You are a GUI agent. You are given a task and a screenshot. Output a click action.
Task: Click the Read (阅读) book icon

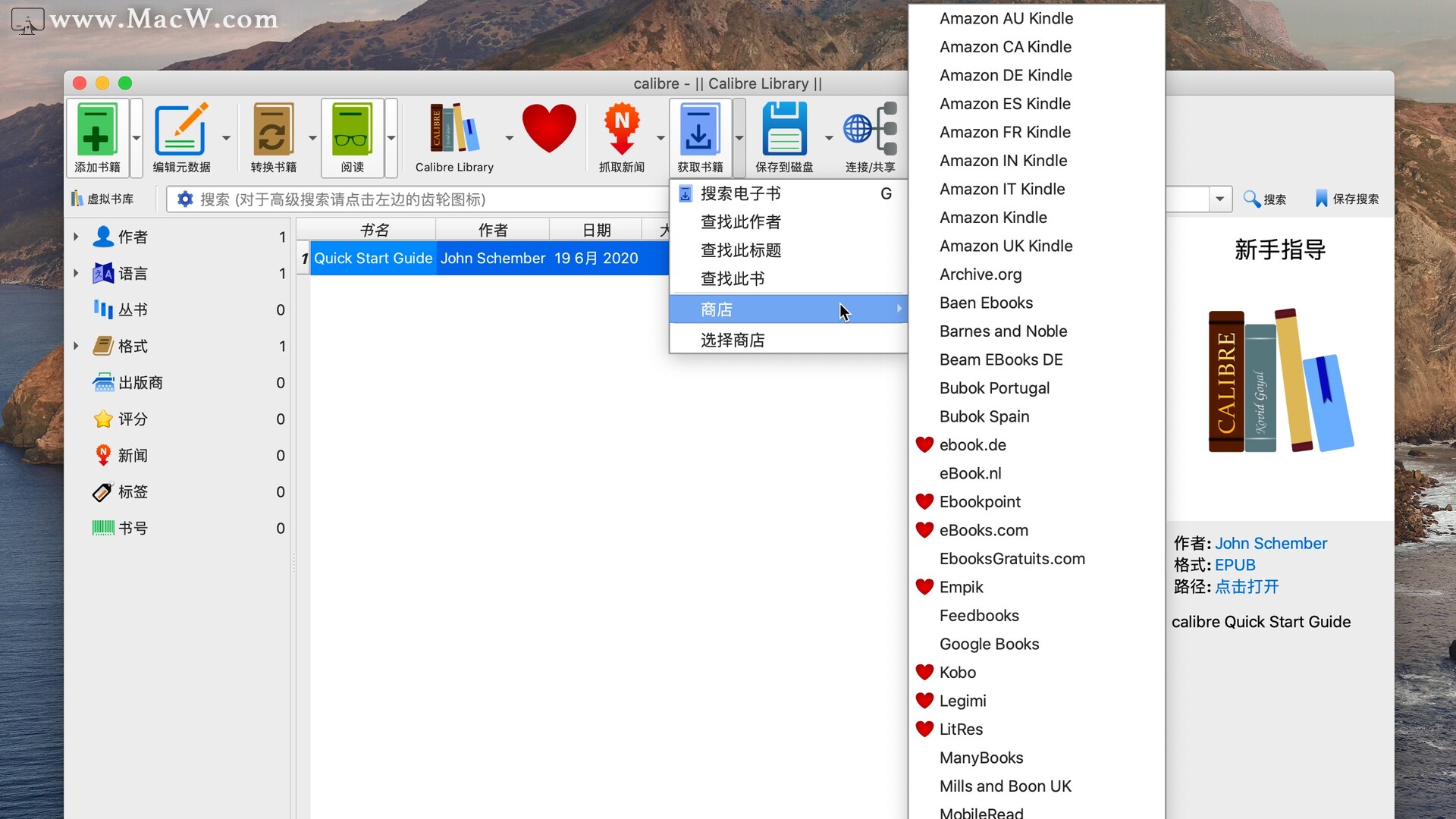(352, 129)
